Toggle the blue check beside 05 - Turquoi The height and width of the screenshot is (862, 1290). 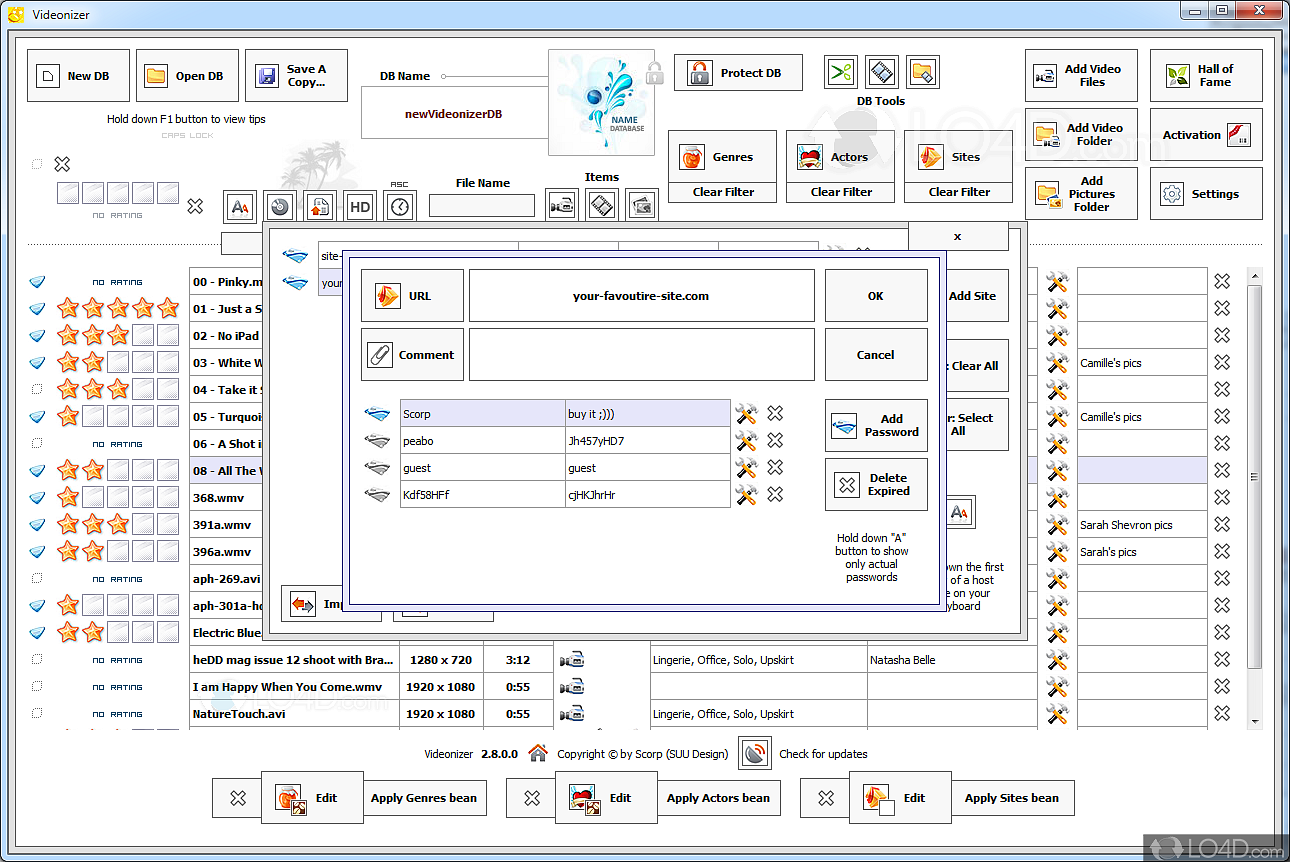[37, 416]
